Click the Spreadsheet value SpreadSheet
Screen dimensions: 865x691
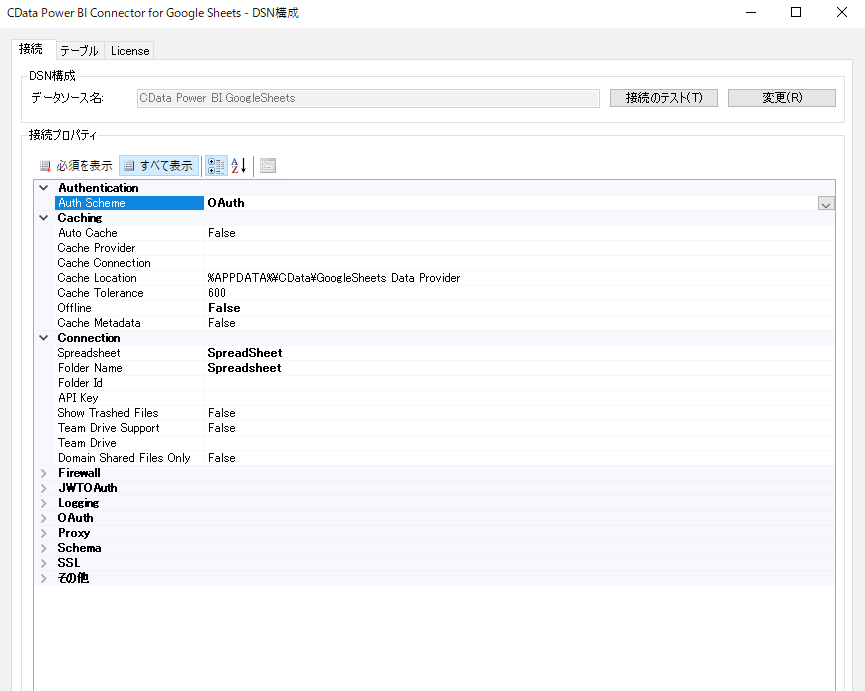pos(244,353)
